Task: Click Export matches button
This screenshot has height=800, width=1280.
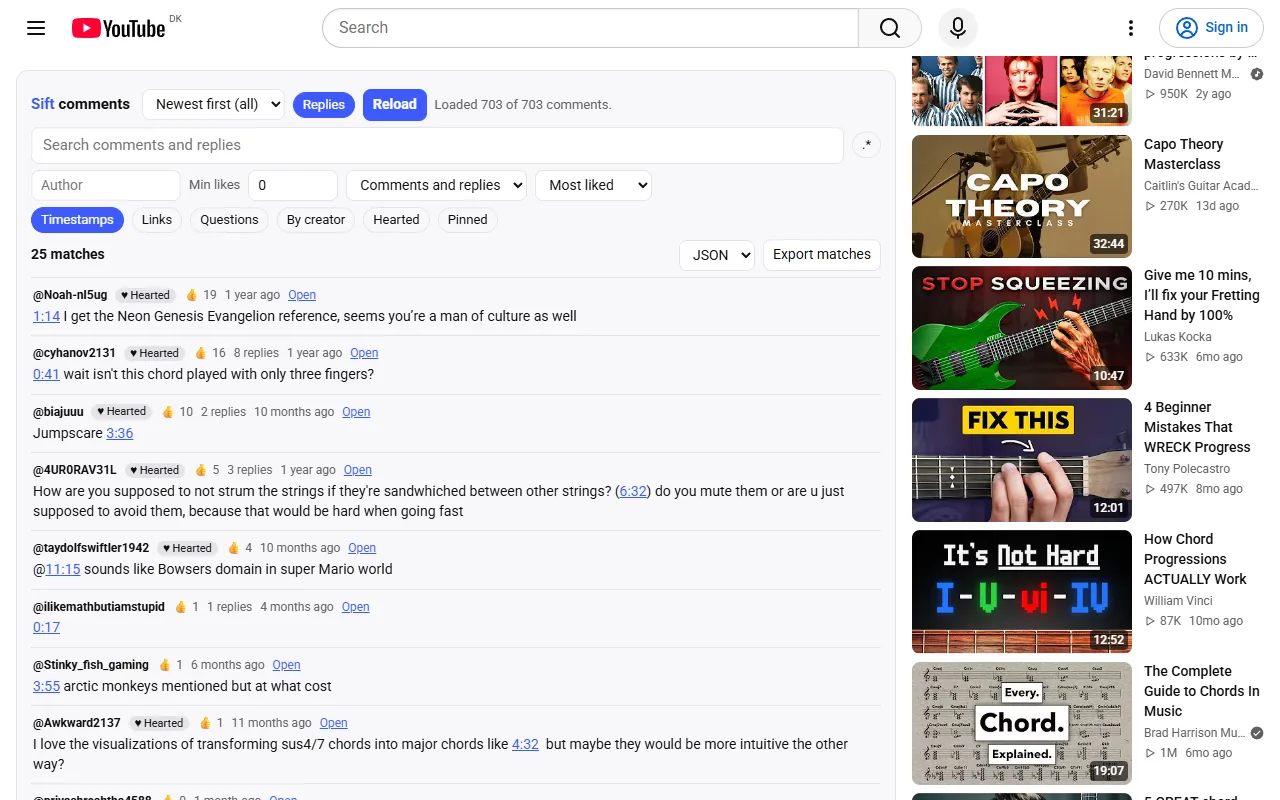Action: coord(822,255)
